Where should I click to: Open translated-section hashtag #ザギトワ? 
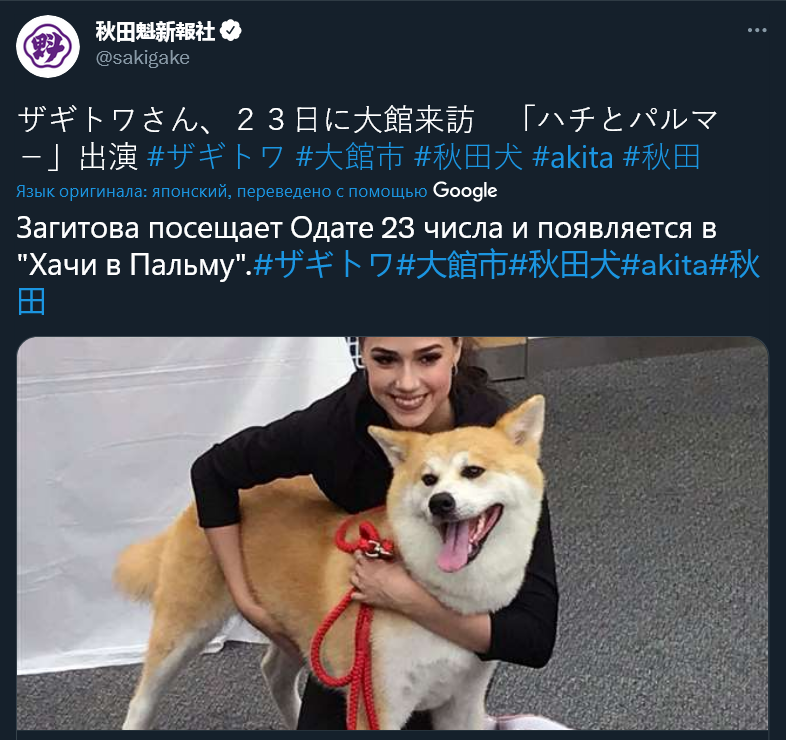click(x=324, y=265)
